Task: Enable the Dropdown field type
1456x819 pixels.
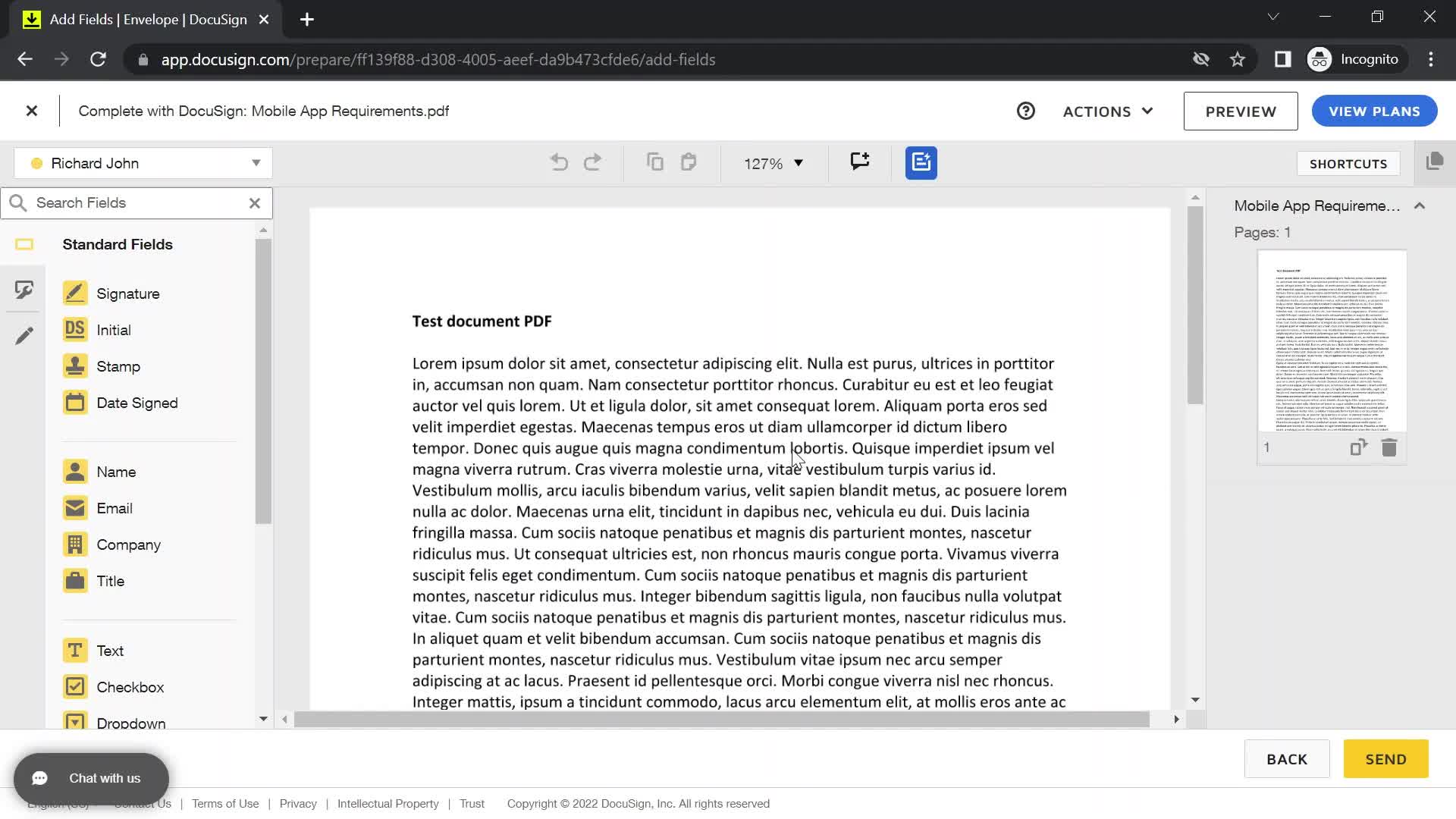Action: coord(131,723)
